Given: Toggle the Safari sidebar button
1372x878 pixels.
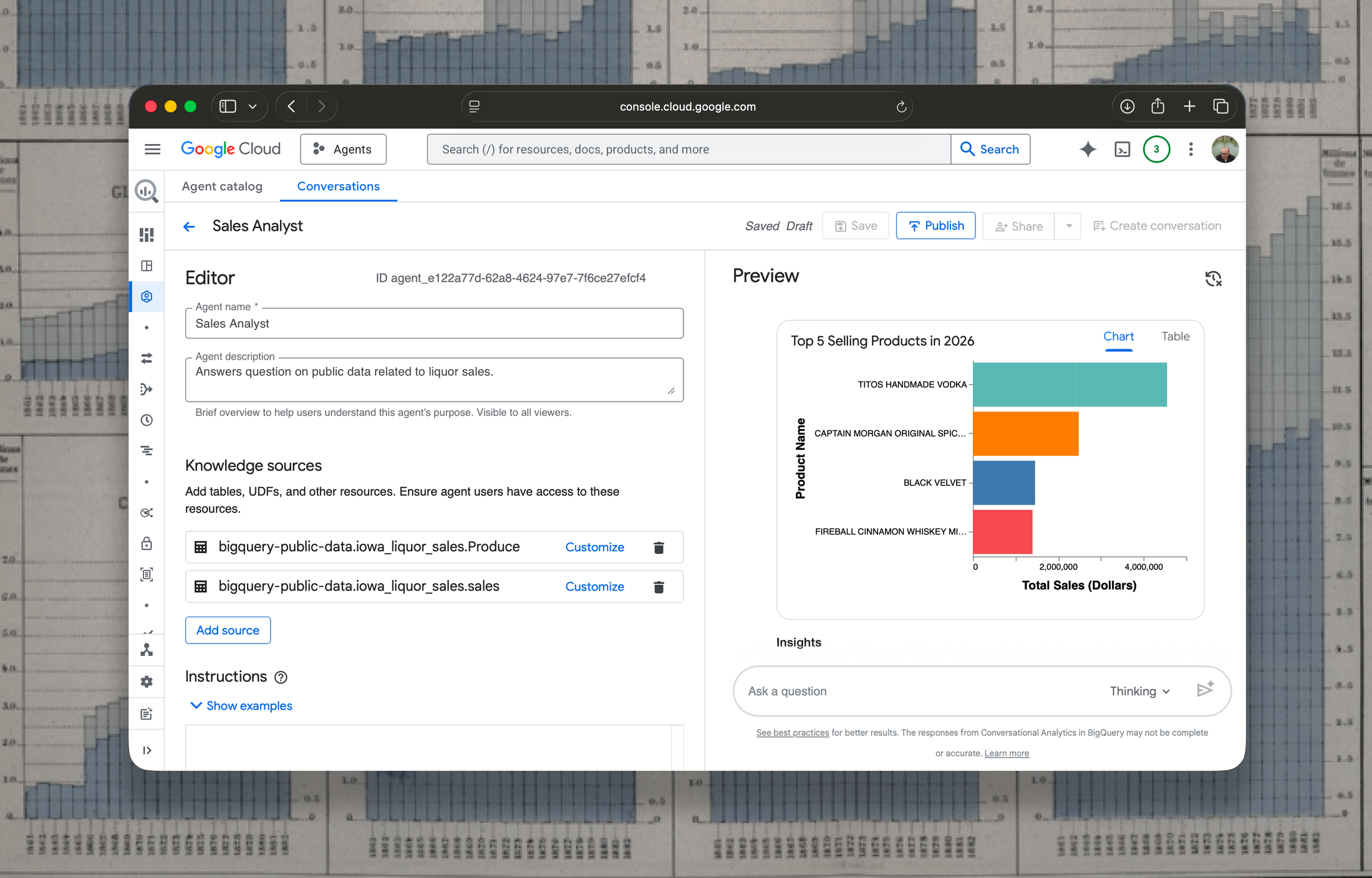Looking at the screenshot, I should coord(228,106).
